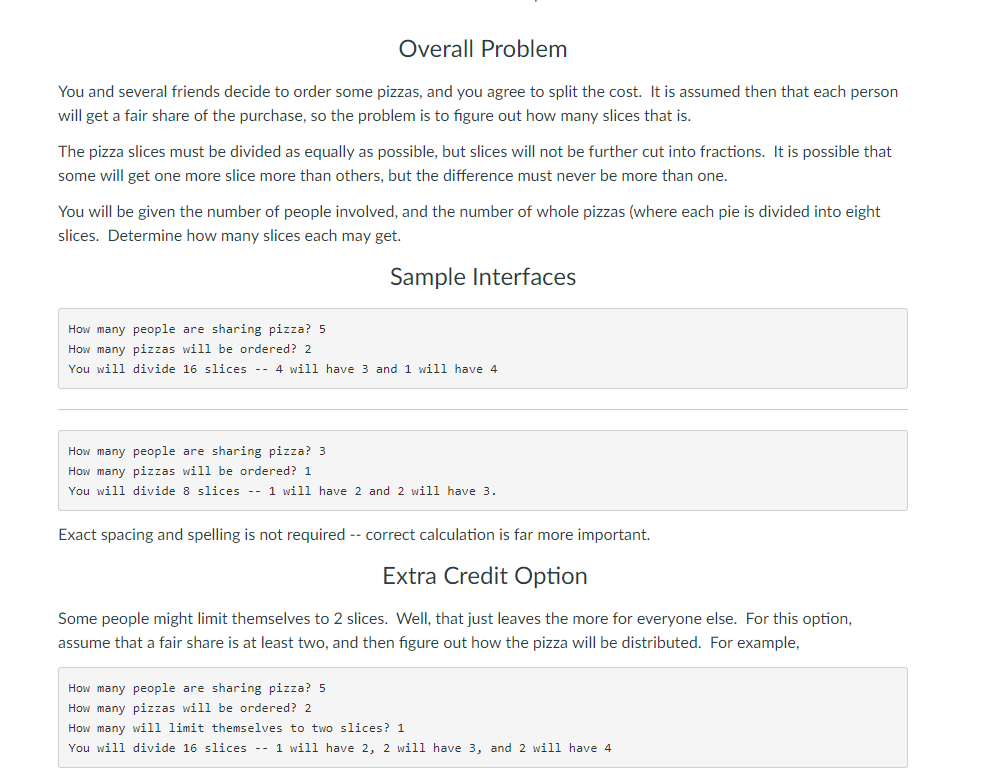Image resolution: width=989 pixels, height=776 pixels.
Task: Click the "Overall Problem" heading
Action: click(482, 49)
